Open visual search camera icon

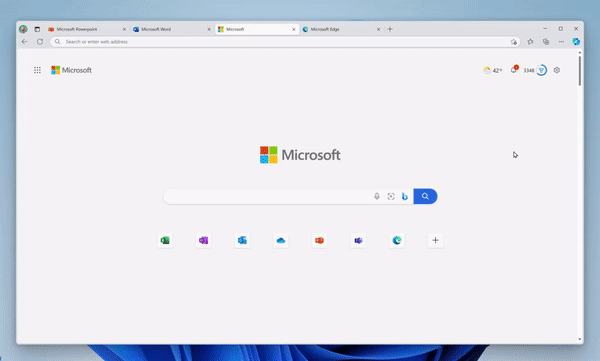pyautogui.click(x=391, y=196)
